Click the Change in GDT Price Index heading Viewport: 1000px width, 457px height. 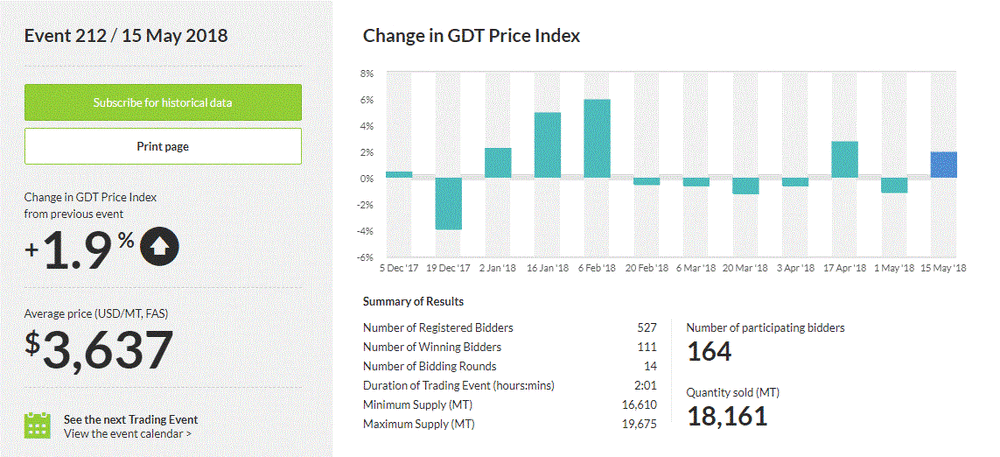click(471, 36)
